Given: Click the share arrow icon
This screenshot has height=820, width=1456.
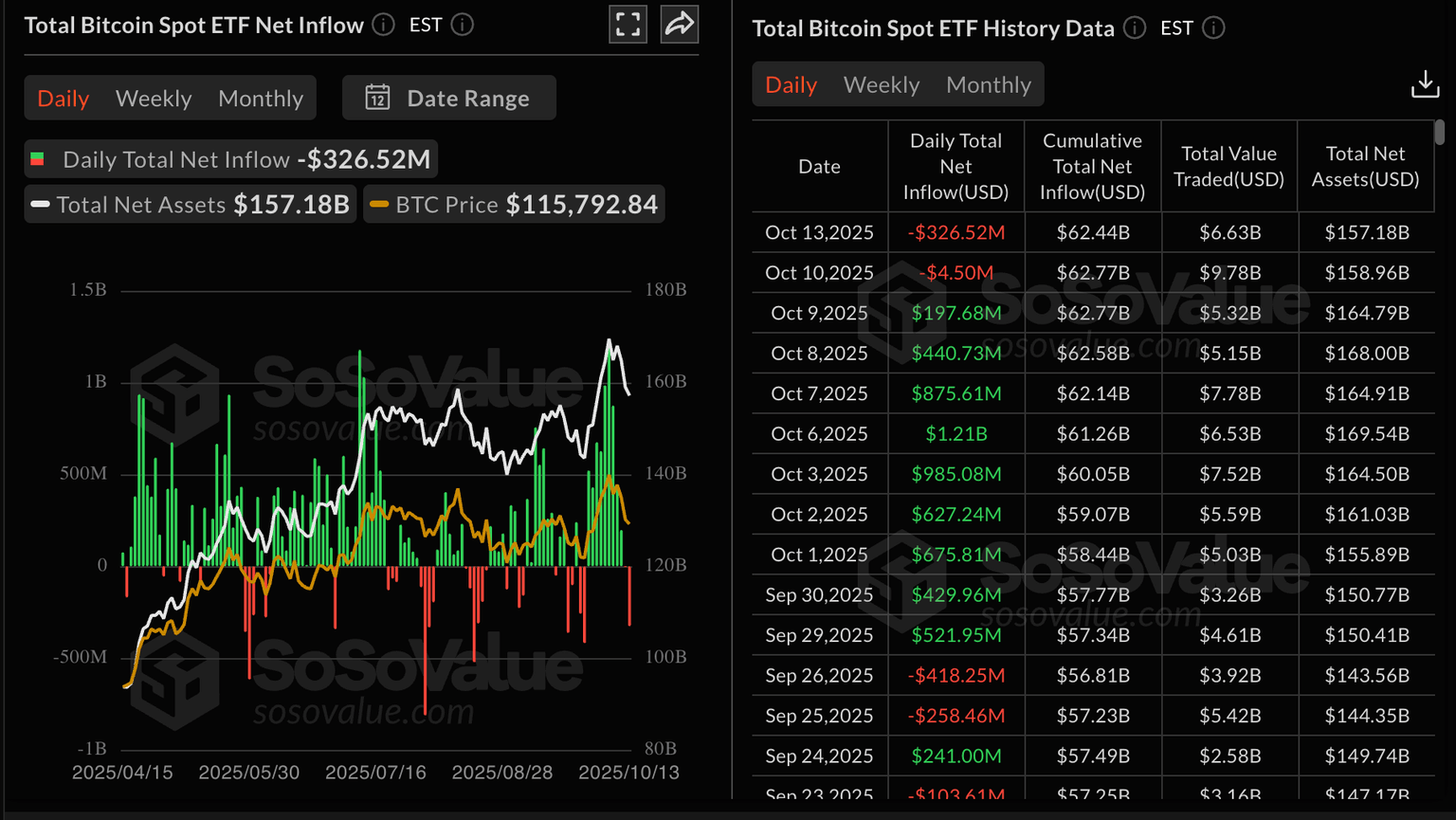Looking at the screenshot, I should (x=680, y=25).
